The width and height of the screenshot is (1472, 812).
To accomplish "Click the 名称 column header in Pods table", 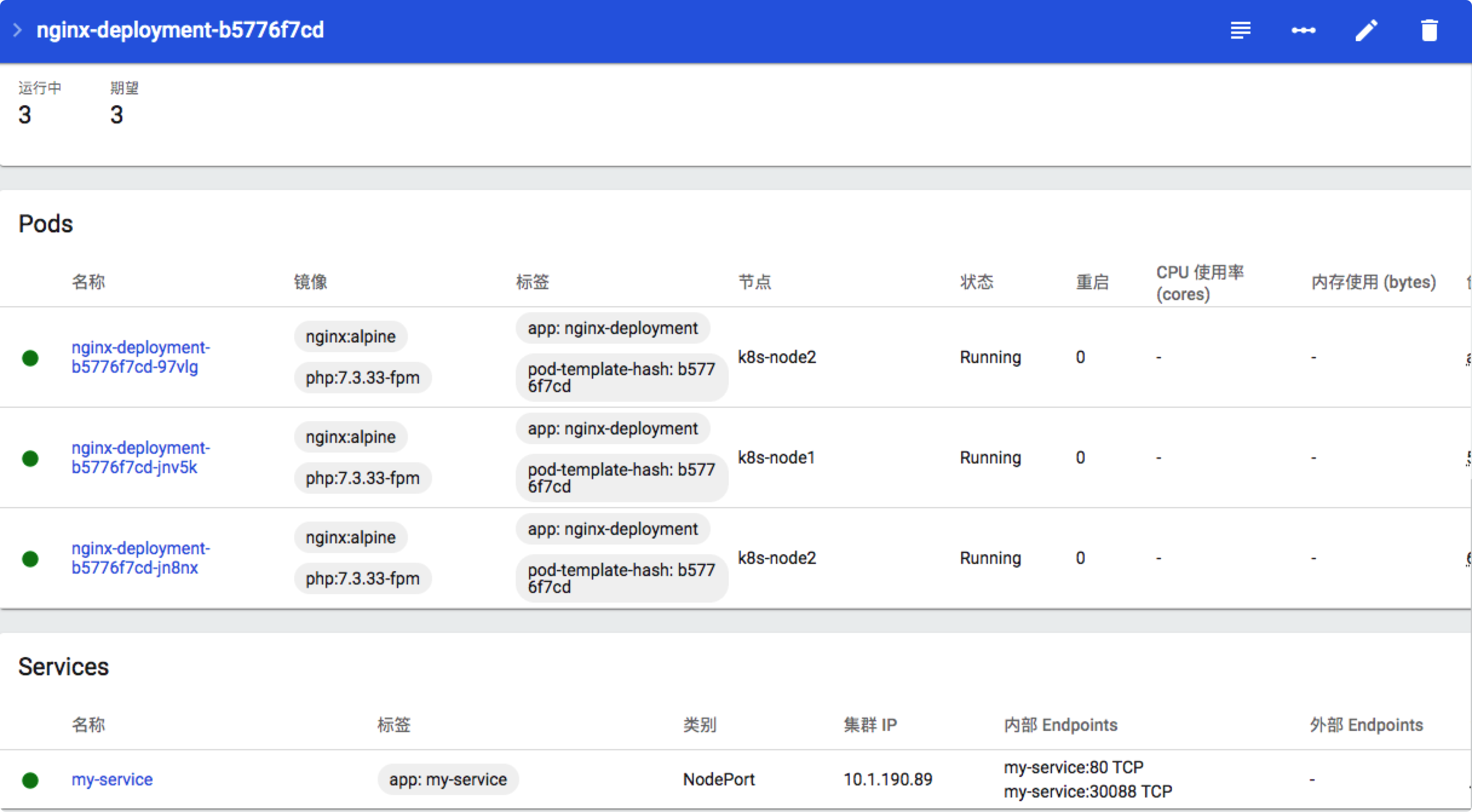I will (88, 282).
